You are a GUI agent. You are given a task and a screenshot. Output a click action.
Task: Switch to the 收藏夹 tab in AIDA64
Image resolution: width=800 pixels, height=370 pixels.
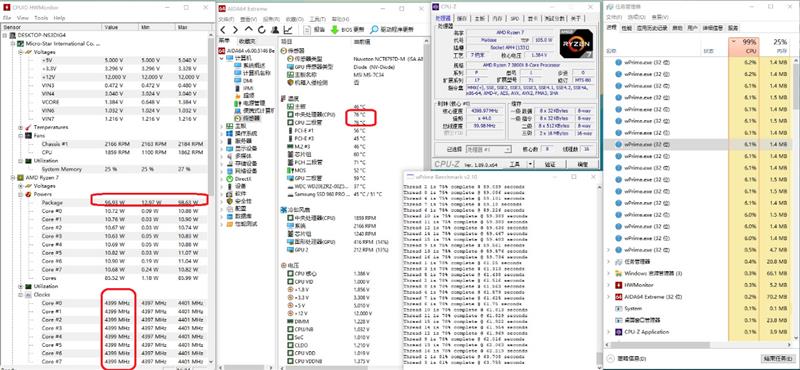[247, 41]
